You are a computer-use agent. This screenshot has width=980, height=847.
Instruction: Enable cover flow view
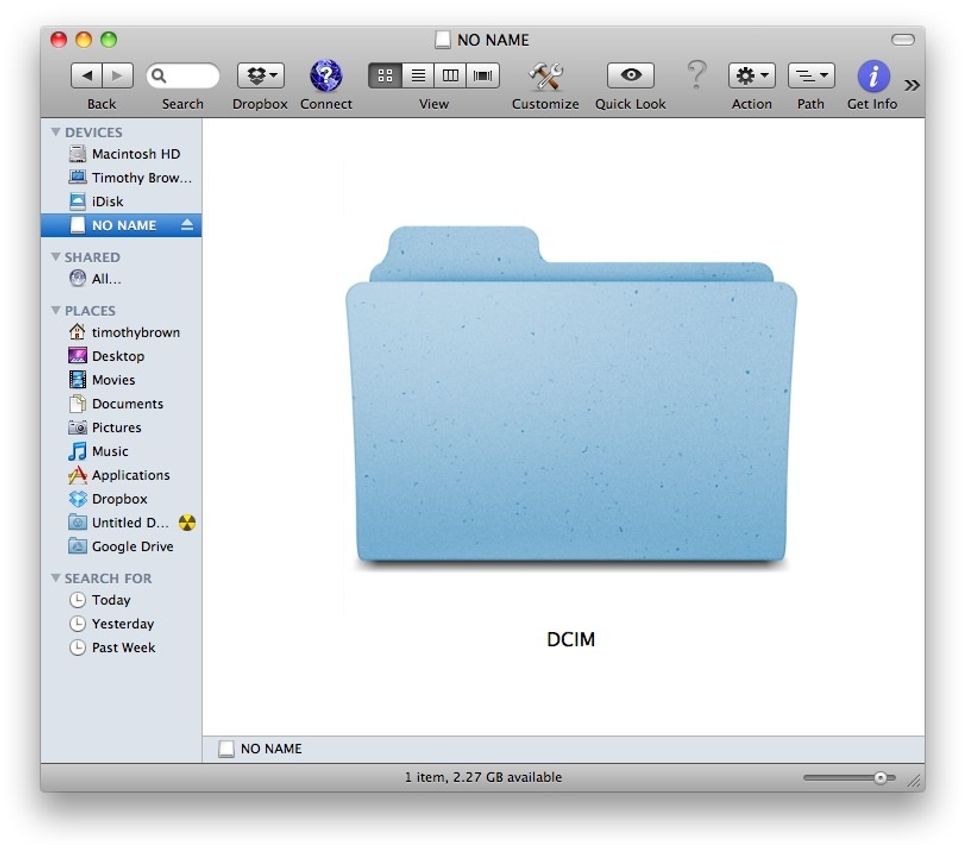pos(482,74)
